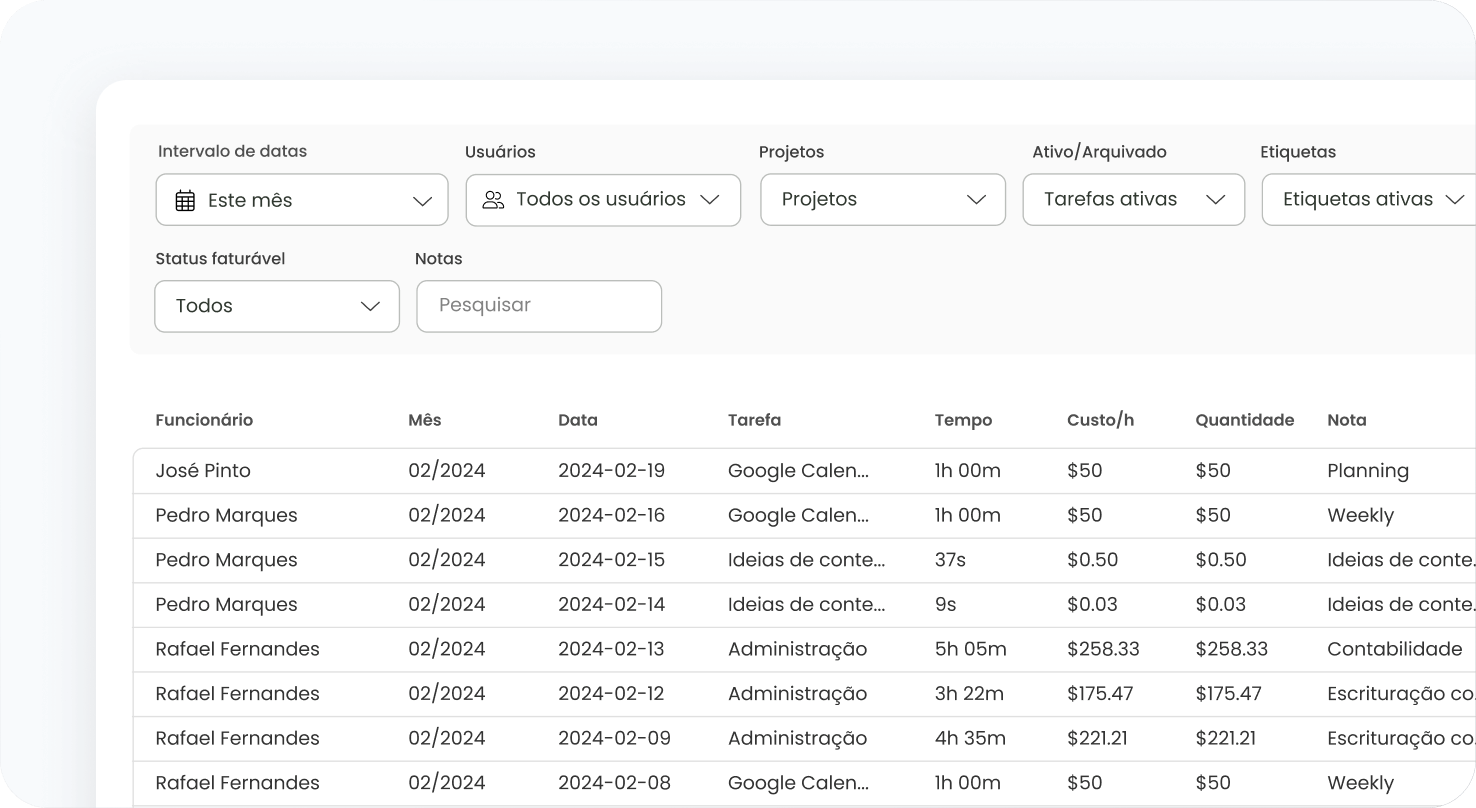Click the calendar icon in date range

[x=185, y=201]
